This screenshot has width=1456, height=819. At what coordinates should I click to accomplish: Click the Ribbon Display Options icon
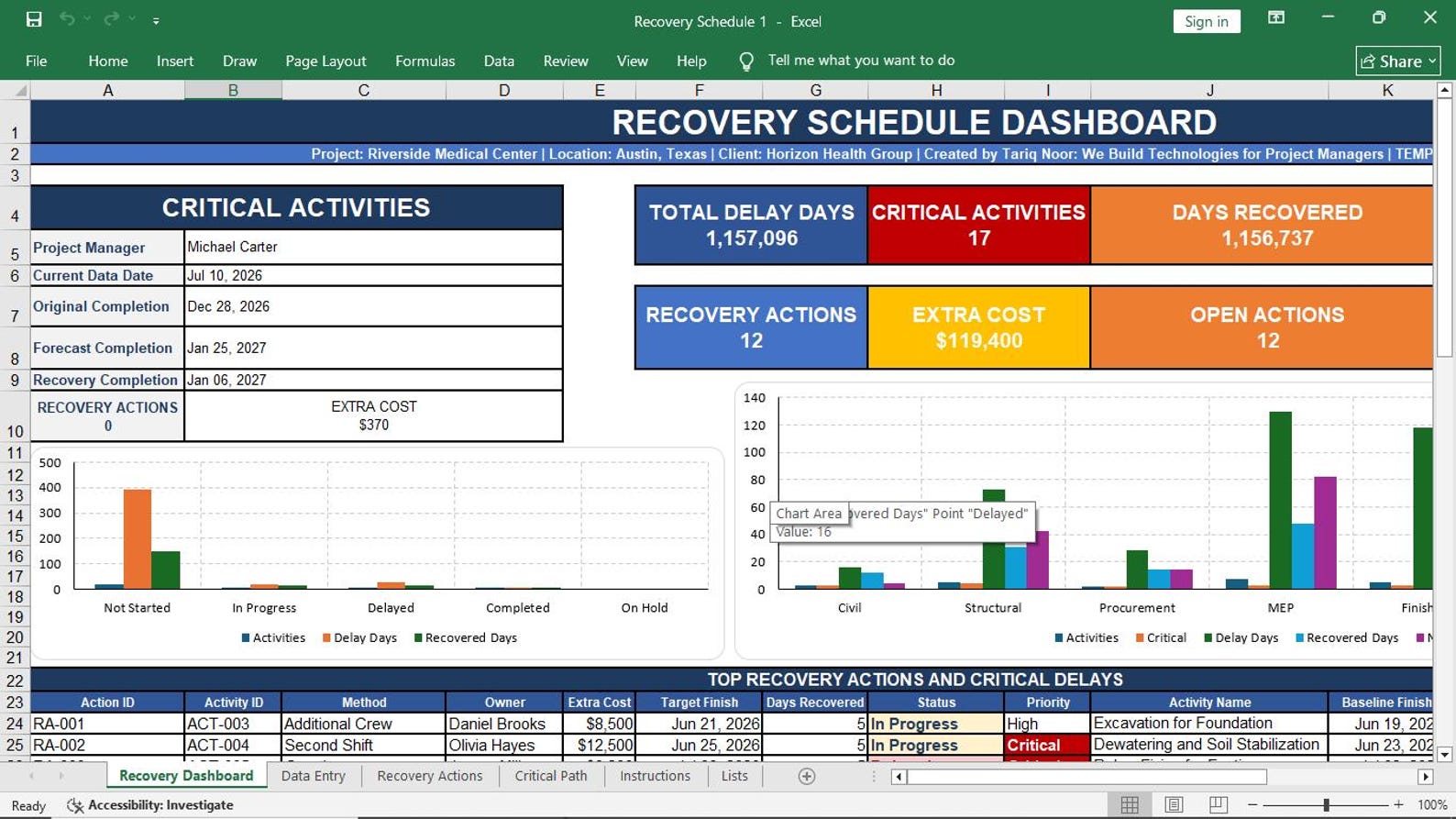click(x=1275, y=17)
